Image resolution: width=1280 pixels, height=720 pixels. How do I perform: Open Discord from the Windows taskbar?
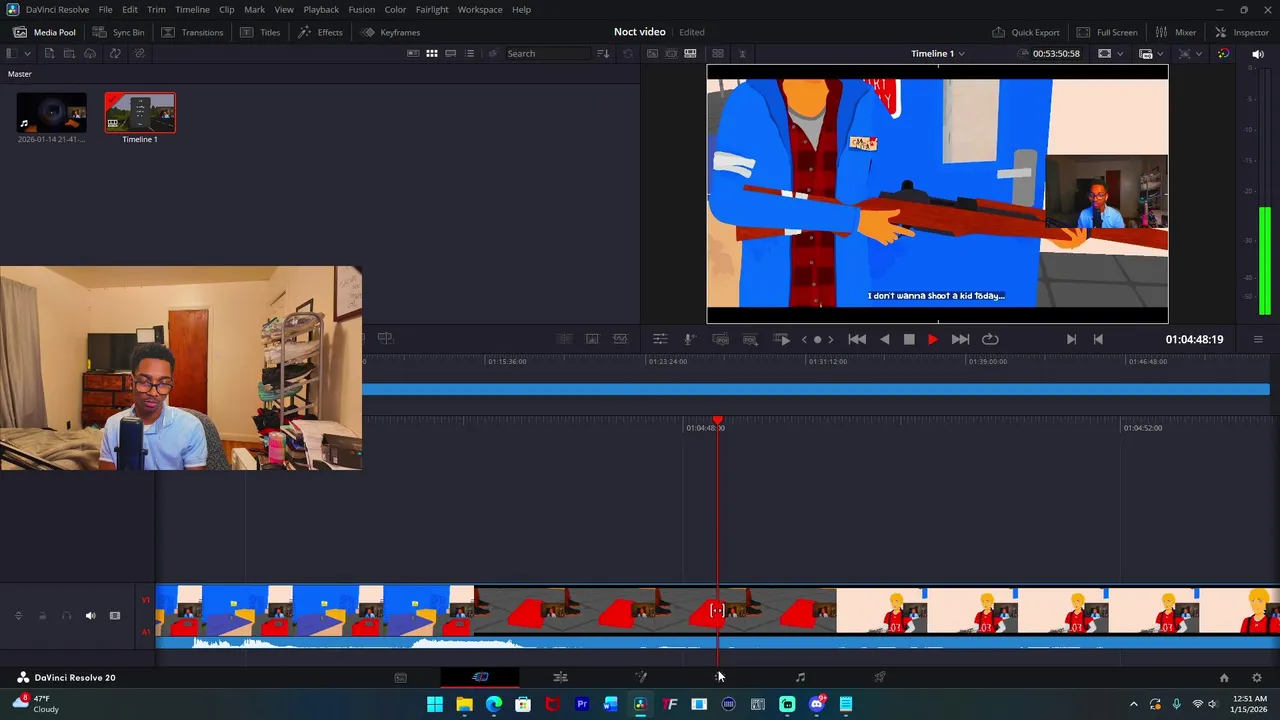point(816,704)
